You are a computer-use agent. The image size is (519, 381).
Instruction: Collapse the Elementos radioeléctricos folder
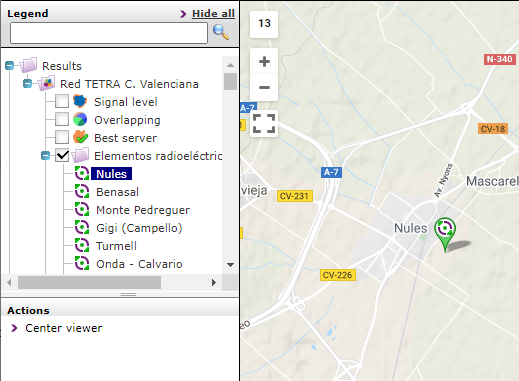pyautogui.click(x=46, y=155)
